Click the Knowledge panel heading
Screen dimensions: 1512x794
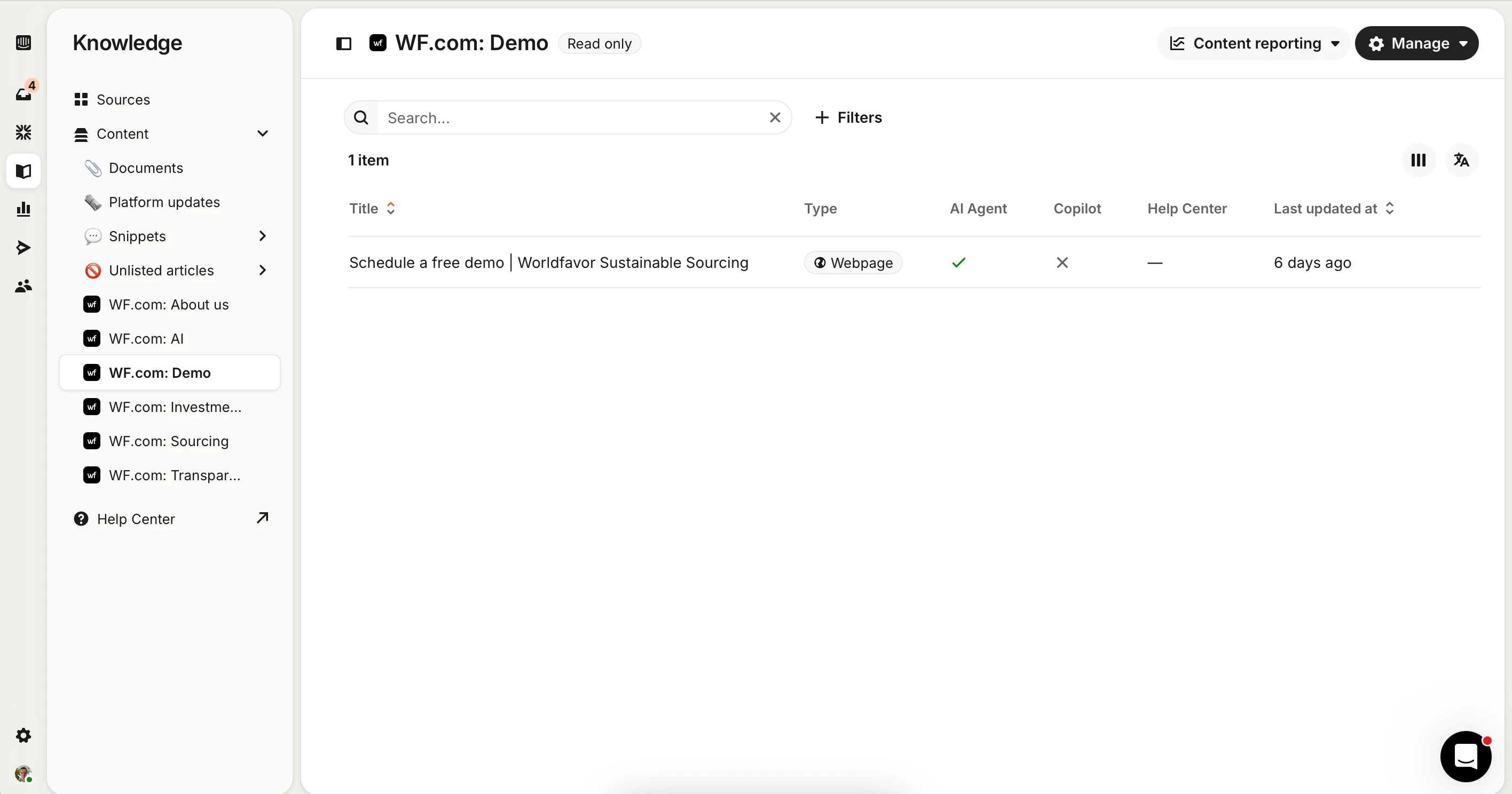point(128,43)
